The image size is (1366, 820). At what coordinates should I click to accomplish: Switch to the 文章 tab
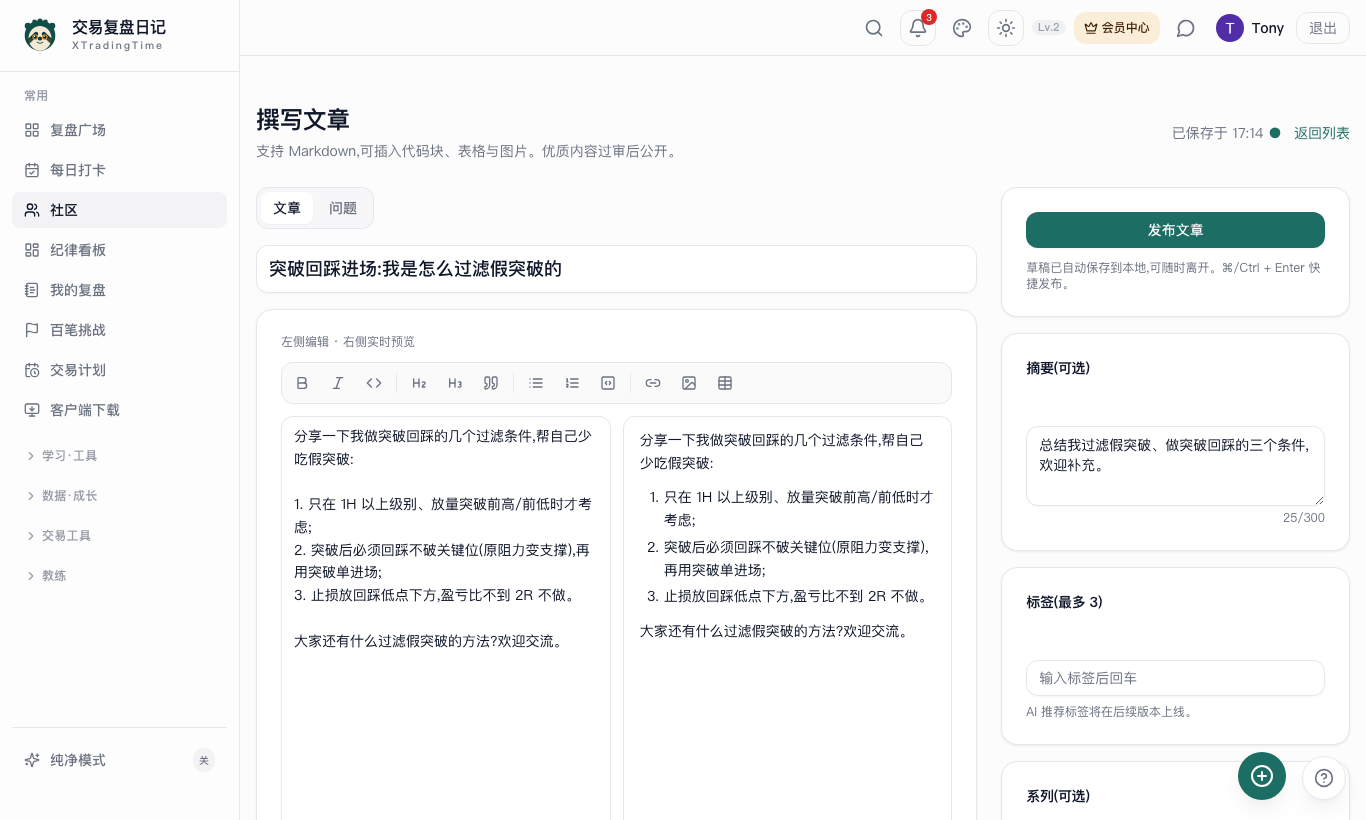pyautogui.click(x=287, y=208)
